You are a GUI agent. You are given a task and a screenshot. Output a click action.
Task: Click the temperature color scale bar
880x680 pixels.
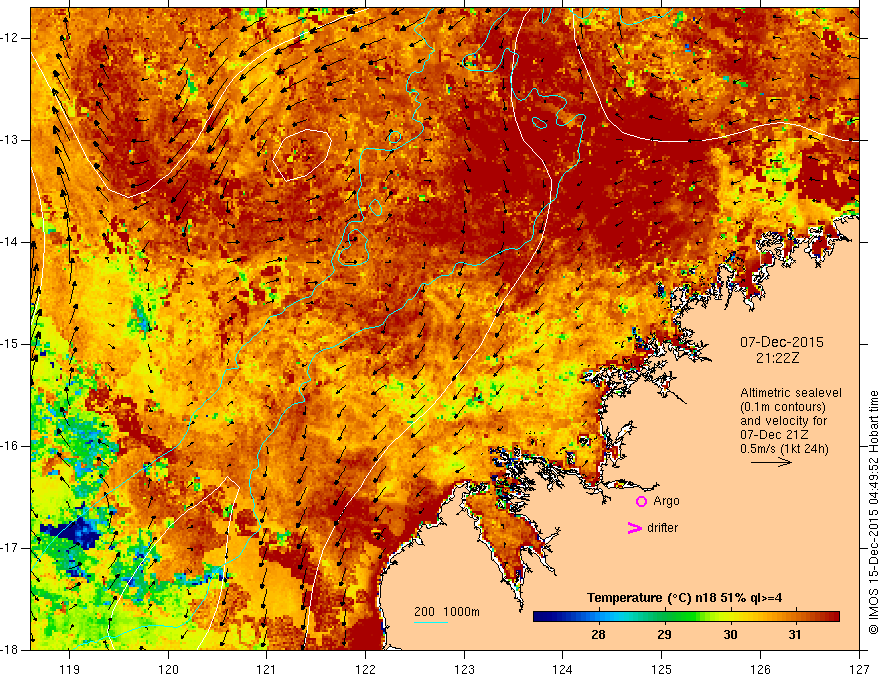point(686,616)
